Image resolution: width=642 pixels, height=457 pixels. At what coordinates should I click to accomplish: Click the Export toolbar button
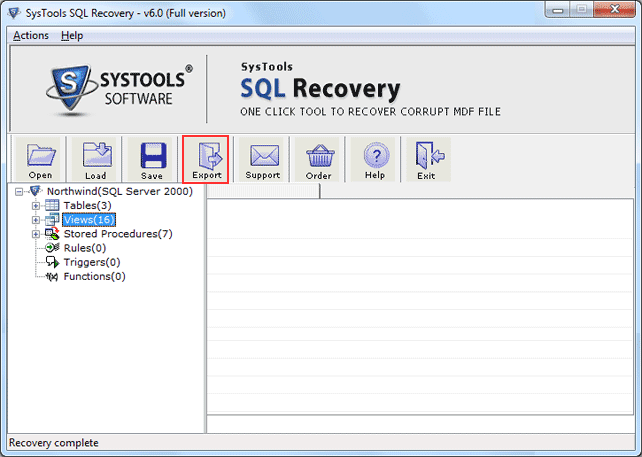206,160
